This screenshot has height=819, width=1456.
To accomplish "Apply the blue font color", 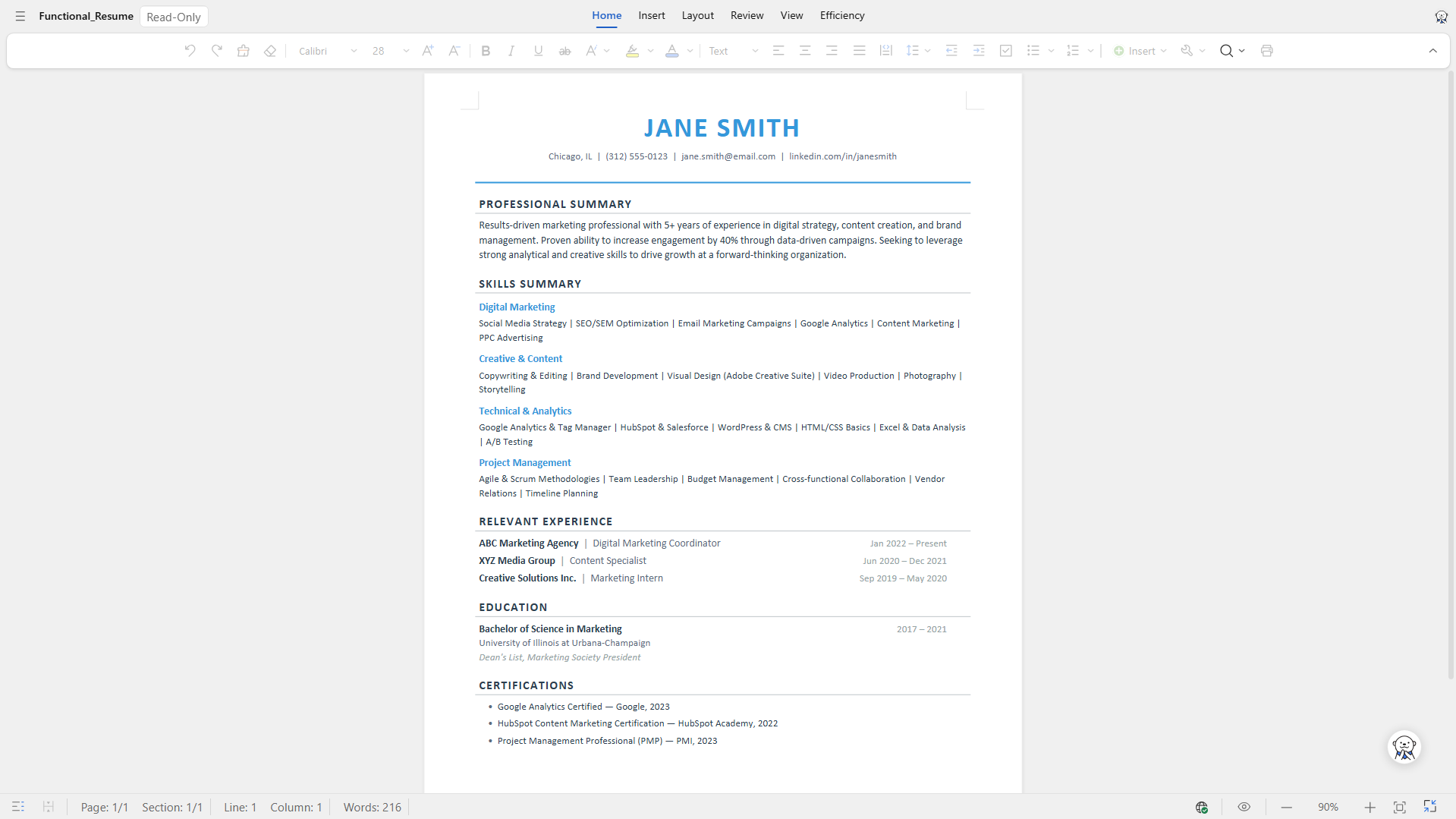I will click(671, 51).
